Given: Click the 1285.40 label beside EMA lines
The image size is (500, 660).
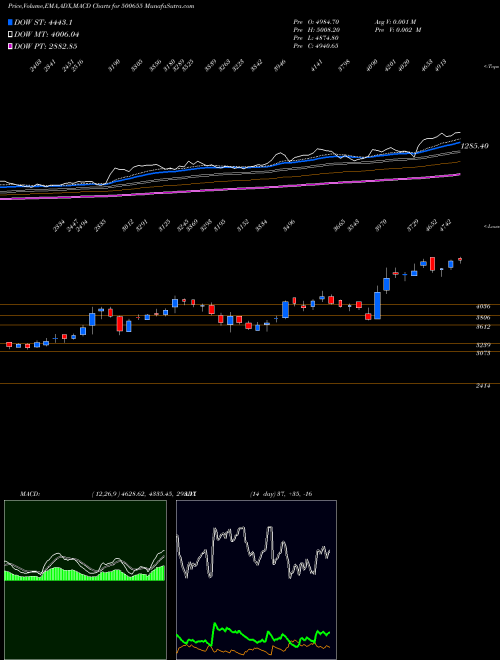Looking at the screenshot, I should coord(475,146).
